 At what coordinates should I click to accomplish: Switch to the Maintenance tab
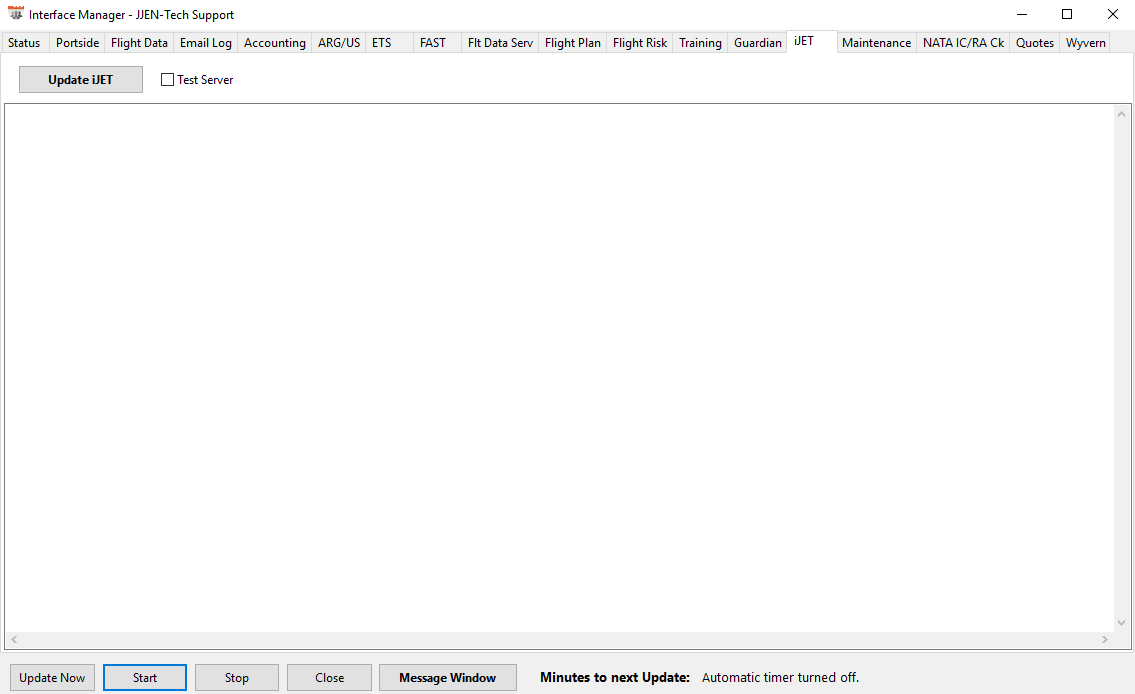click(x=876, y=43)
